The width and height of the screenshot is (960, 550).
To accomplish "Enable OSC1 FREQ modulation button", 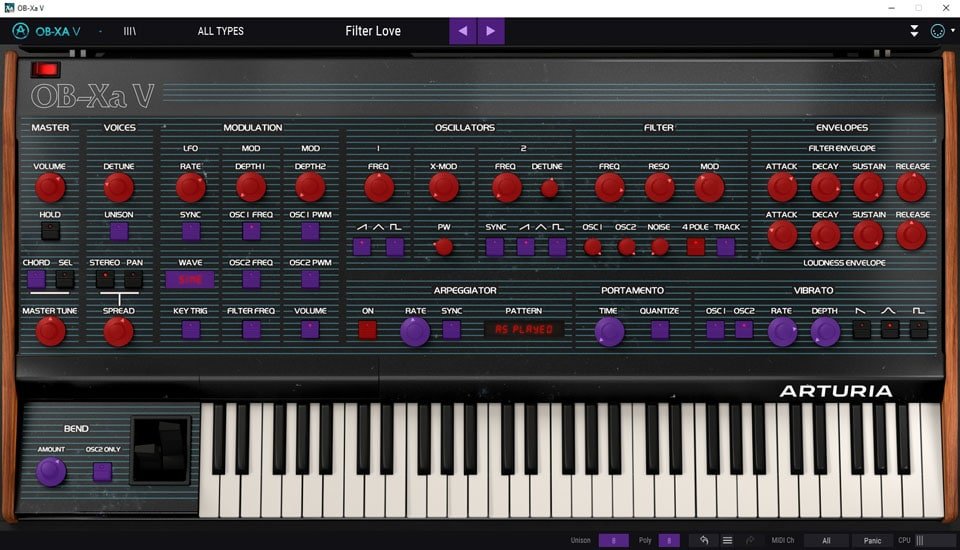I will [x=251, y=231].
